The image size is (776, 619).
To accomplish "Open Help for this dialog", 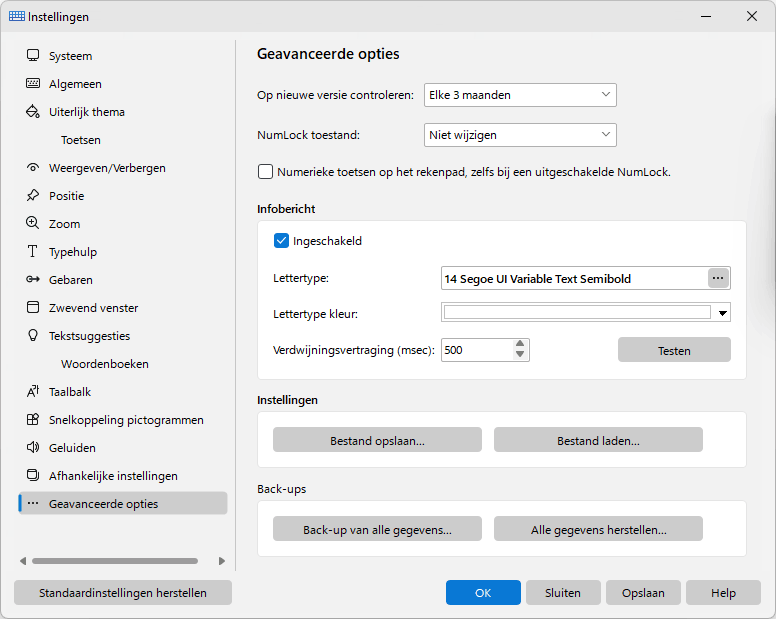I will pyautogui.click(x=723, y=593).
